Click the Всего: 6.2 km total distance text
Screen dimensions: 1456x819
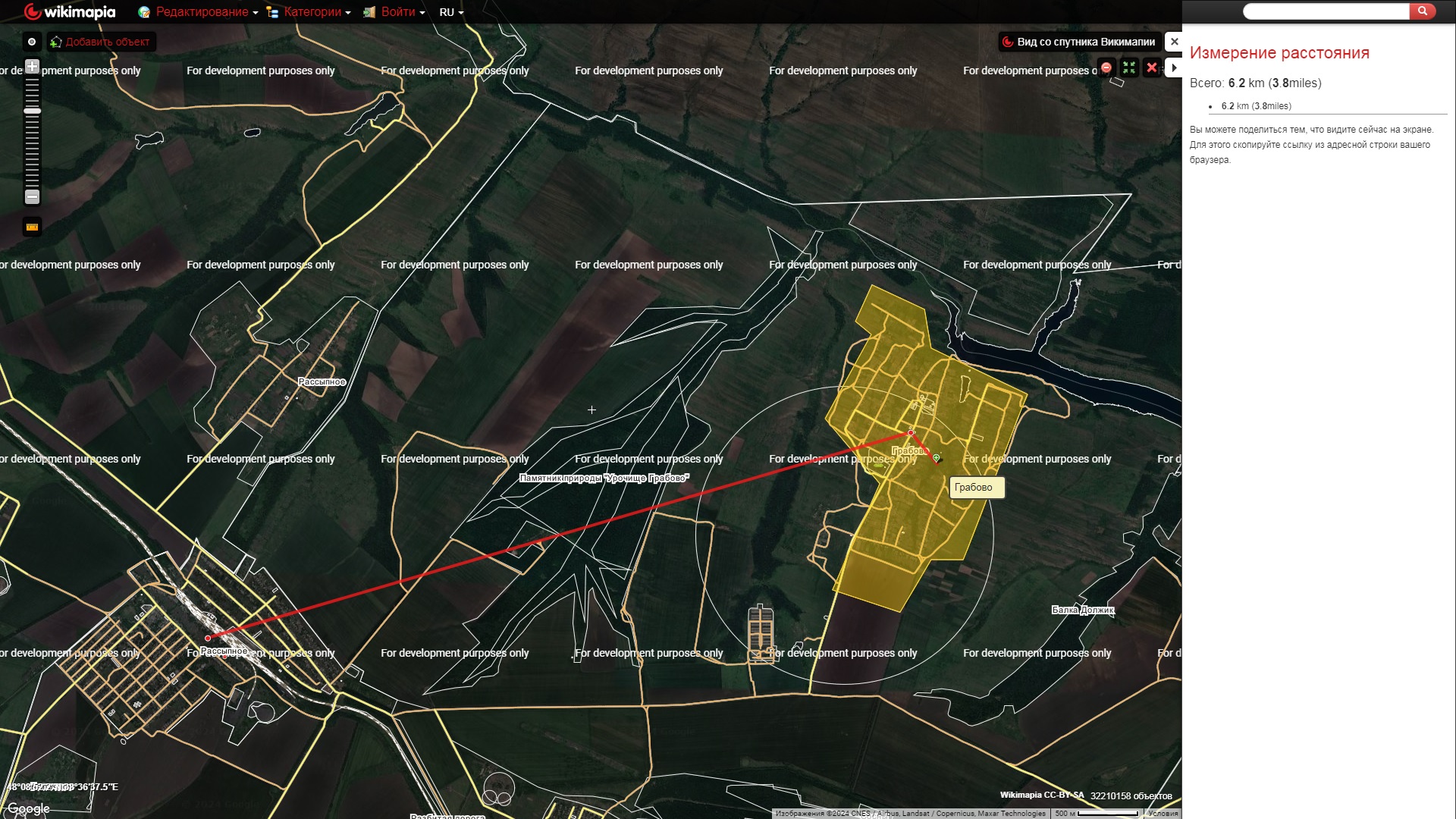[1255, 83]
